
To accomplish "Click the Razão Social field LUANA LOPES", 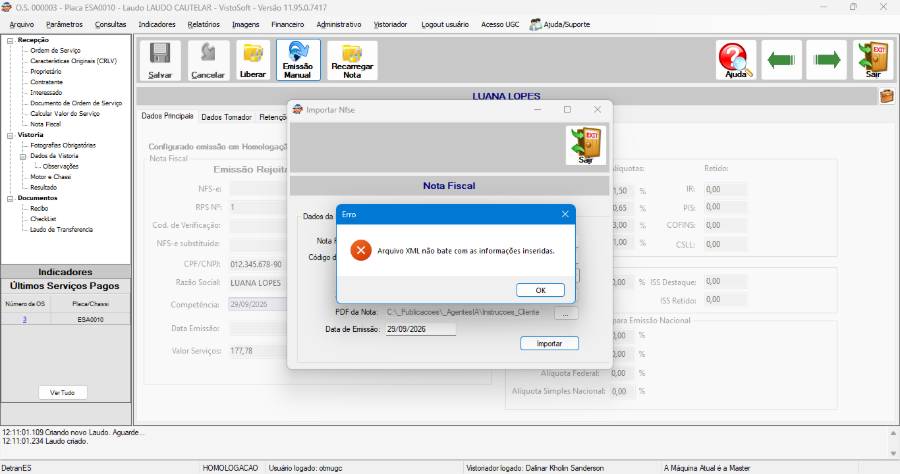I will pos(258,283).
